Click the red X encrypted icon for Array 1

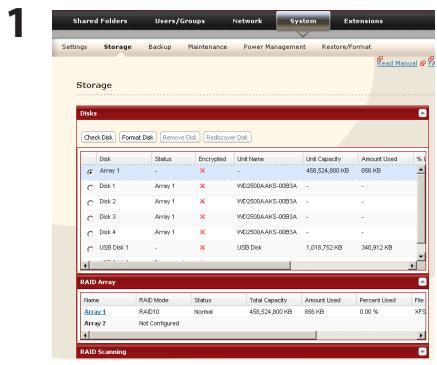(202, 171)
